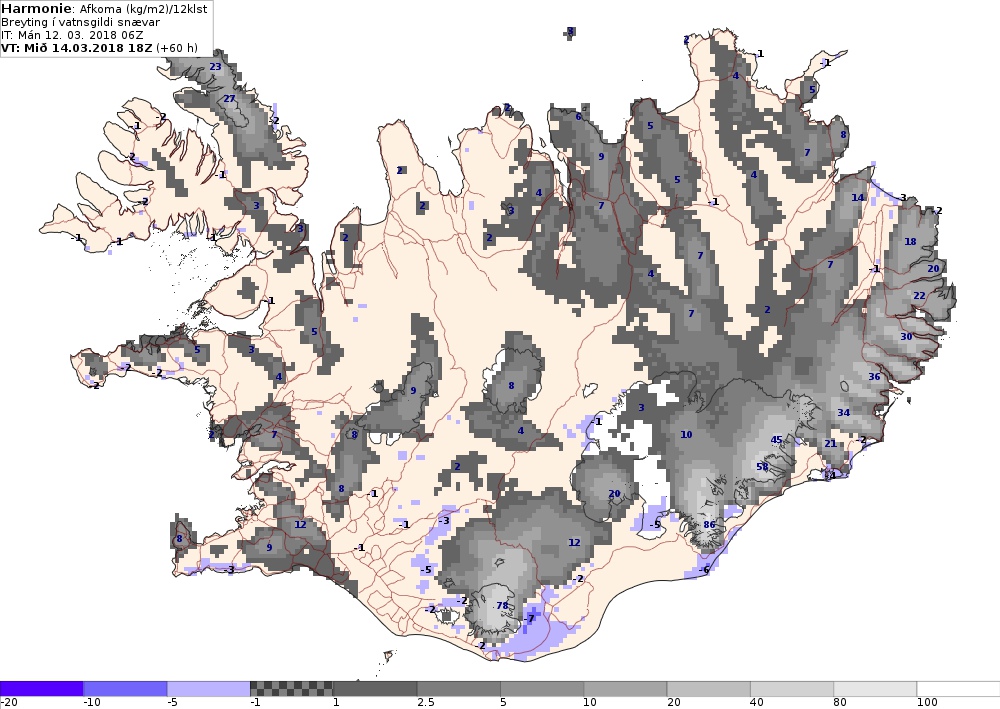The height and width of the screenshot is (709, 1000).
Task: Click the map value 22 in the Eastfjords
Action: pyautogui.click(x=919, y=296)
